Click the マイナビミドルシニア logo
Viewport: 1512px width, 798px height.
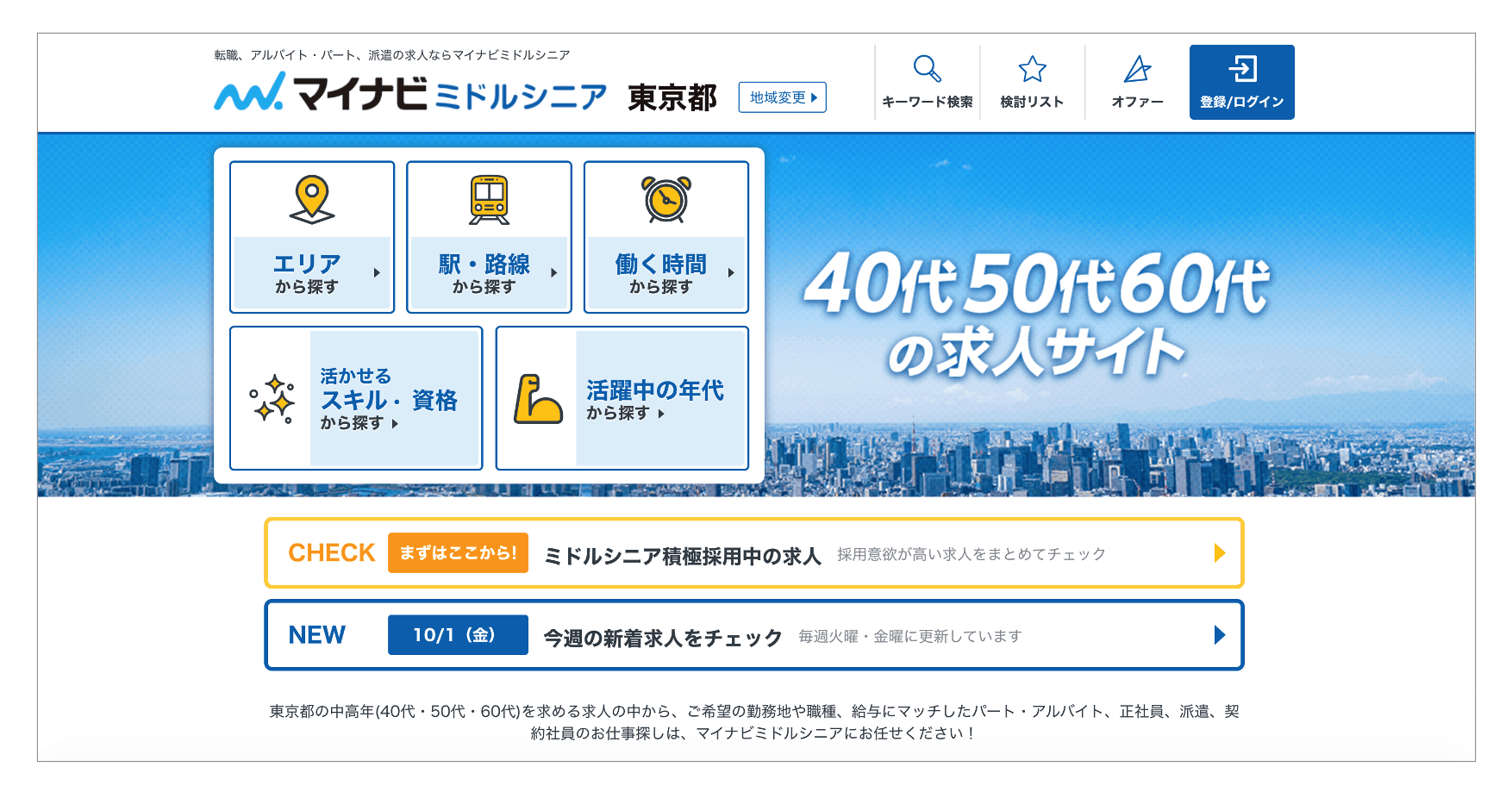(x=410, y=93)
